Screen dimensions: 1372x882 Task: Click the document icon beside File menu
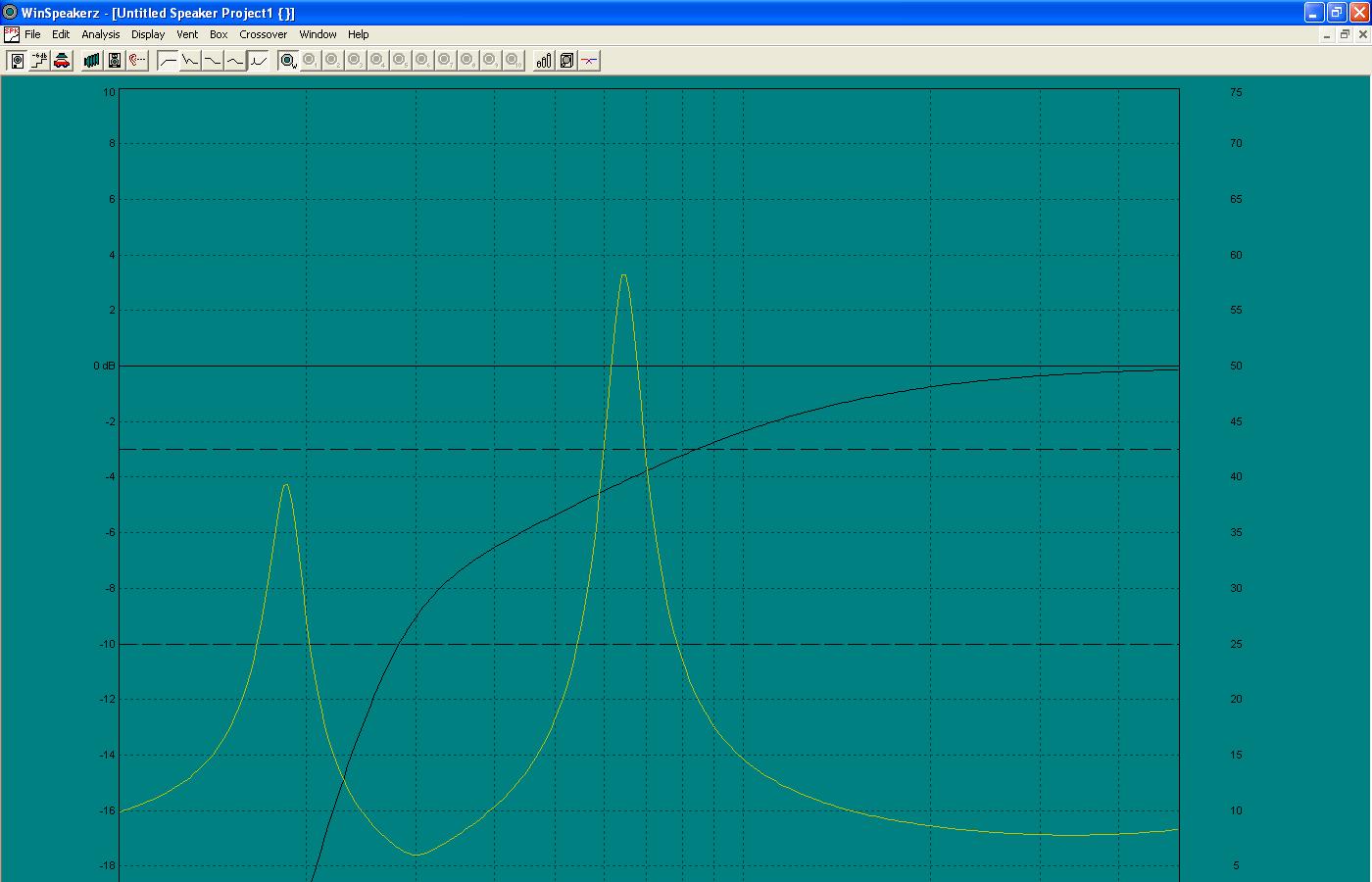coord(12,34)
